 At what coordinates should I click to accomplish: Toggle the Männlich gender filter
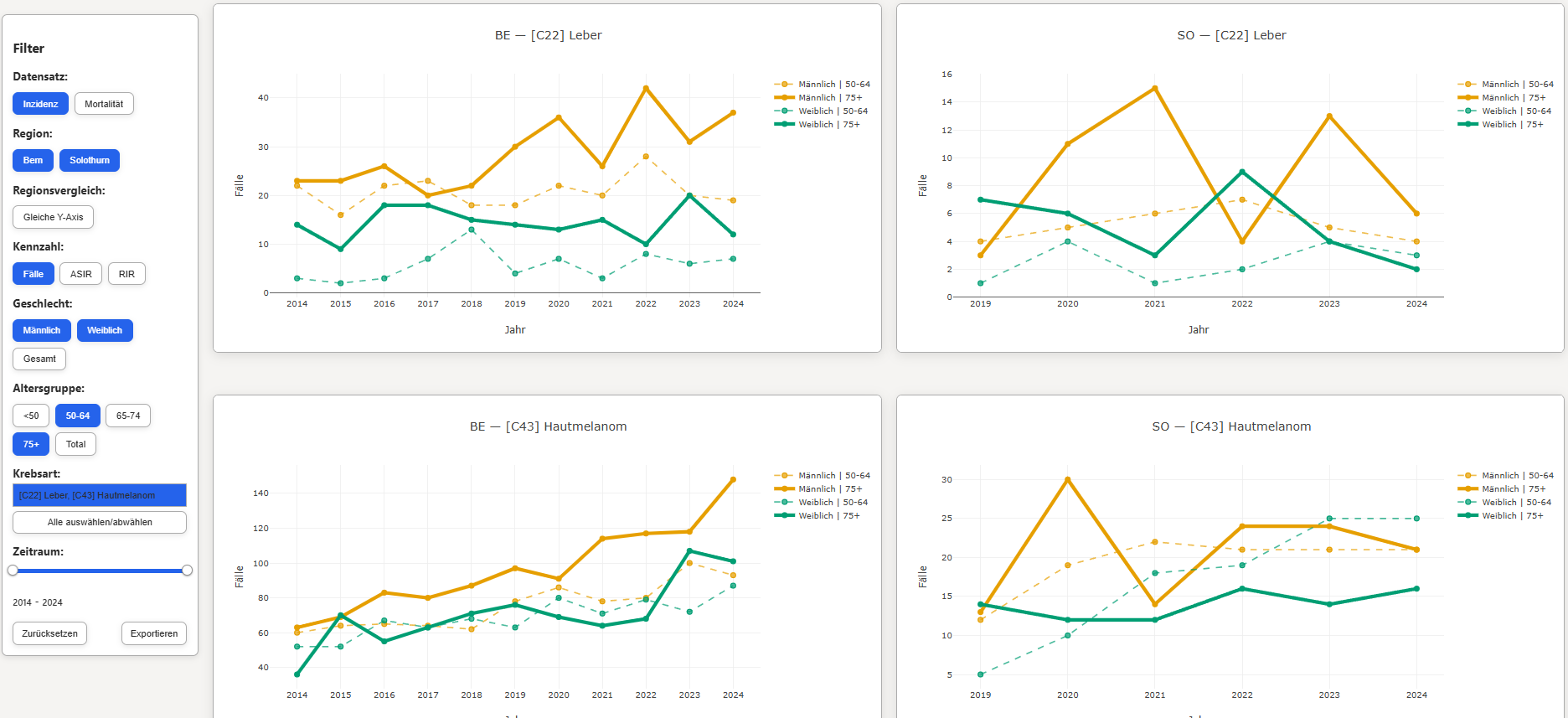(x=42, y=330)
